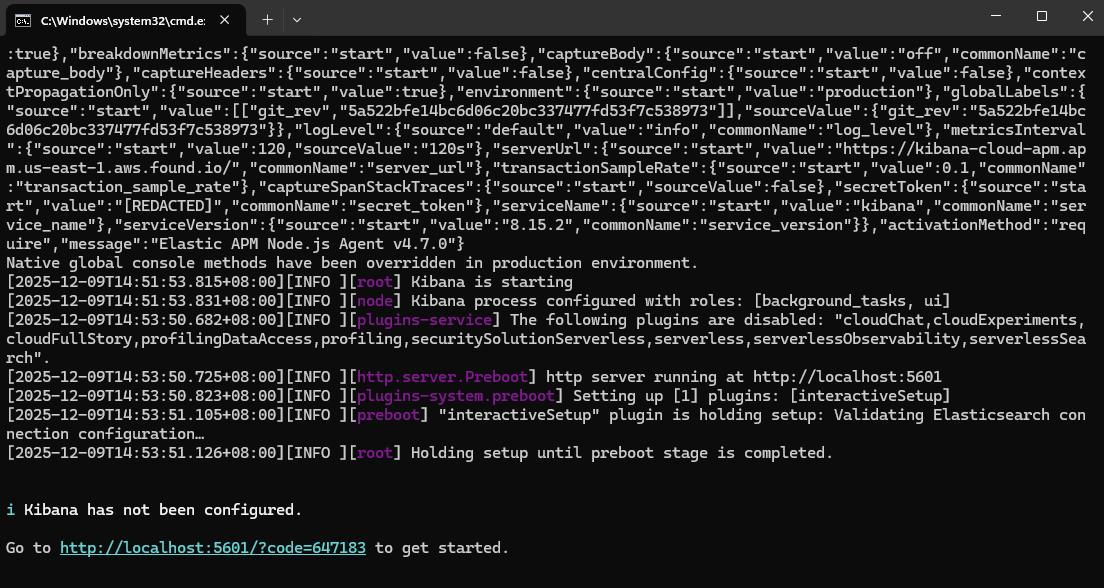Close the cmd.exe tab

tap(225, 20)
